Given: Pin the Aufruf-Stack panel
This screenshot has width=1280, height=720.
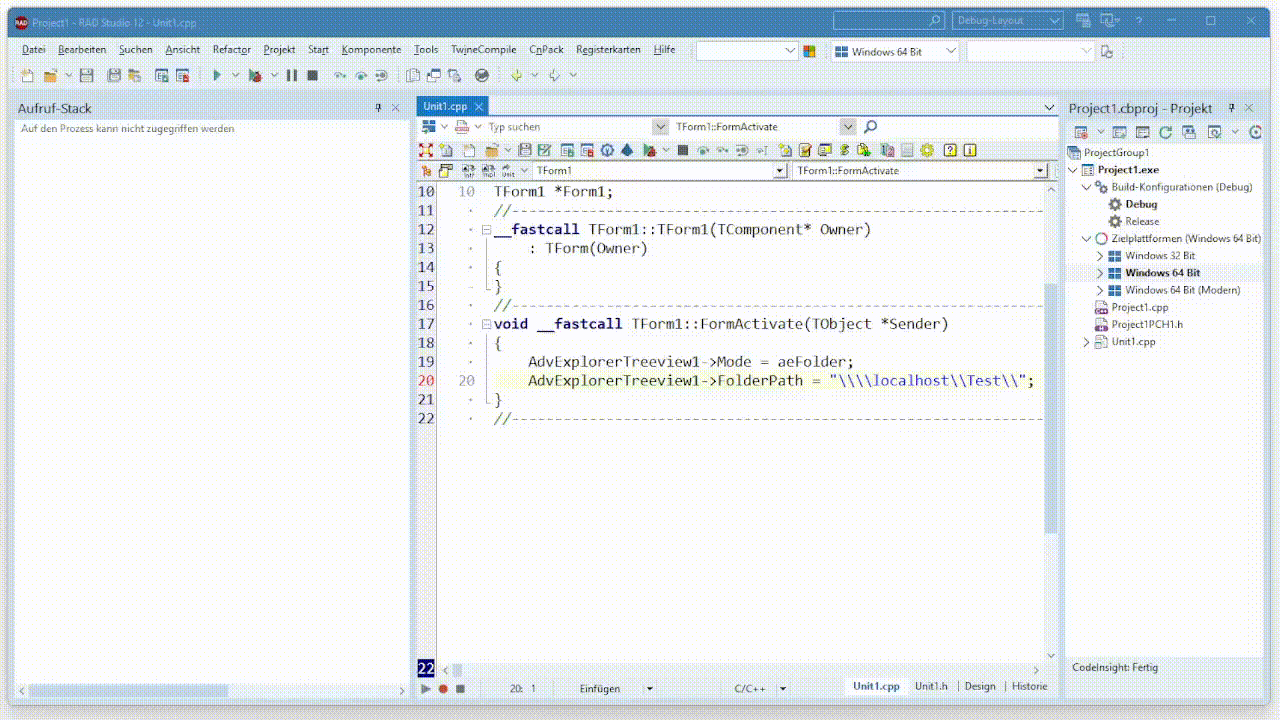Looking at the screenshot, I should coord(379,108).
